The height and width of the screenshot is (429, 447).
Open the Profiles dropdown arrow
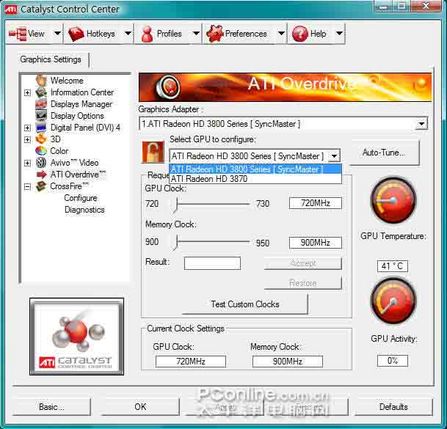point(196,33)
